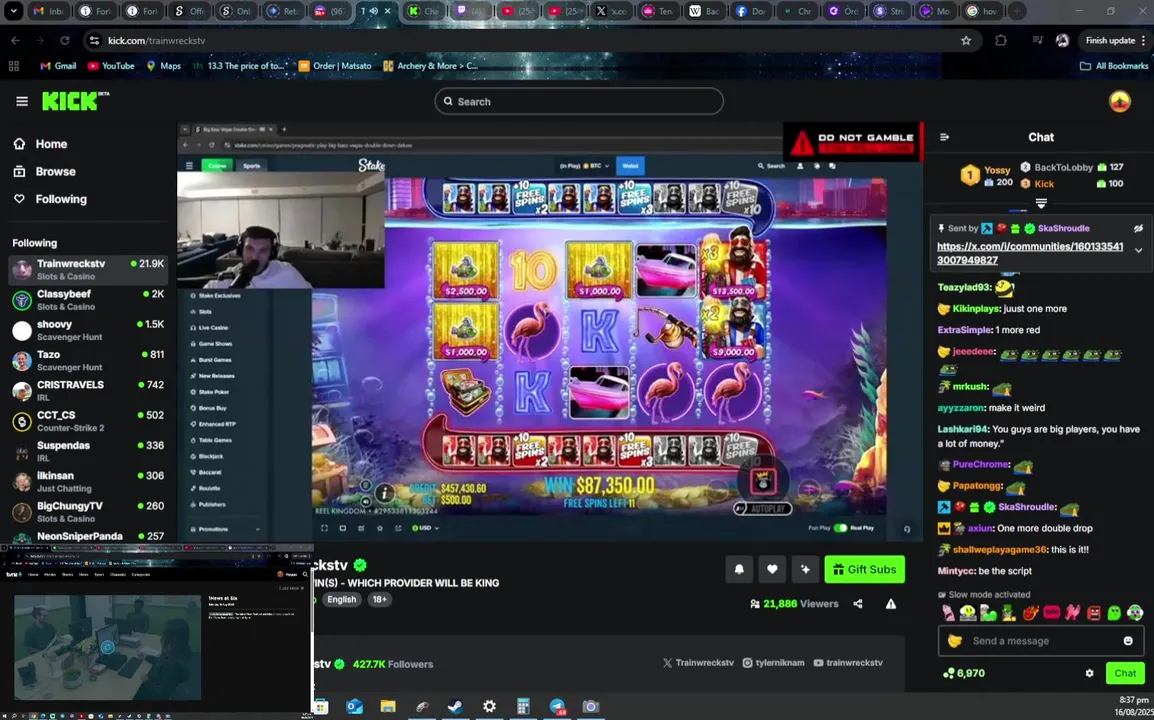Click the green Gift Subs button
Image resolution: width=1154 pixels, height=720 pixels.
point(864,569)
